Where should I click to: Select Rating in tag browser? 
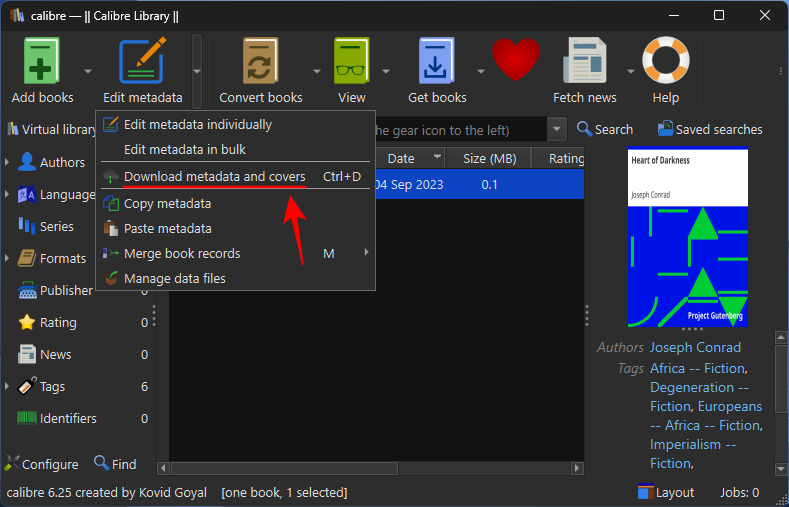58,322
